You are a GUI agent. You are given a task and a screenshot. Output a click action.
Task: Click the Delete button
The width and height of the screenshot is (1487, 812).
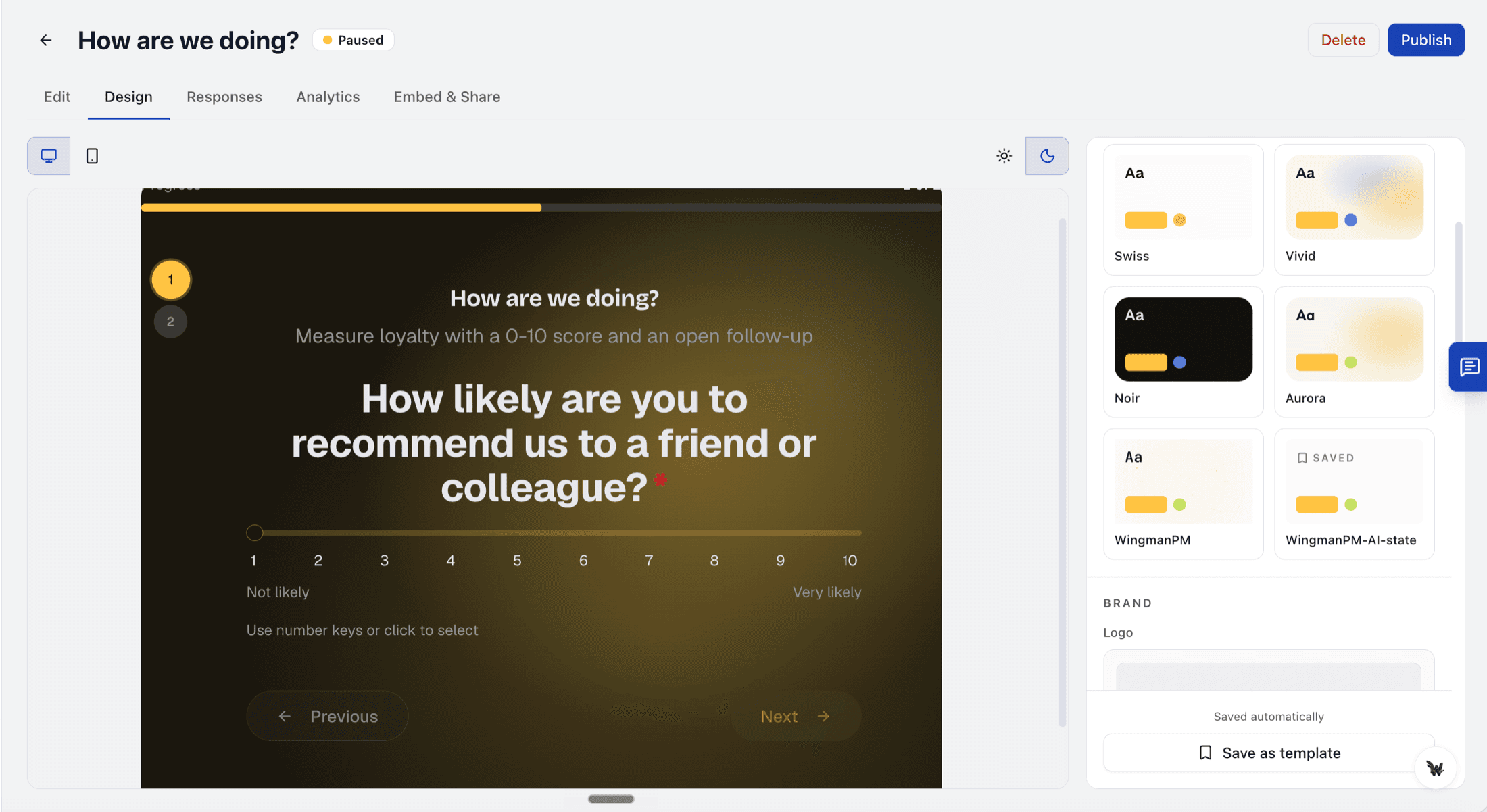point(1343,40)
